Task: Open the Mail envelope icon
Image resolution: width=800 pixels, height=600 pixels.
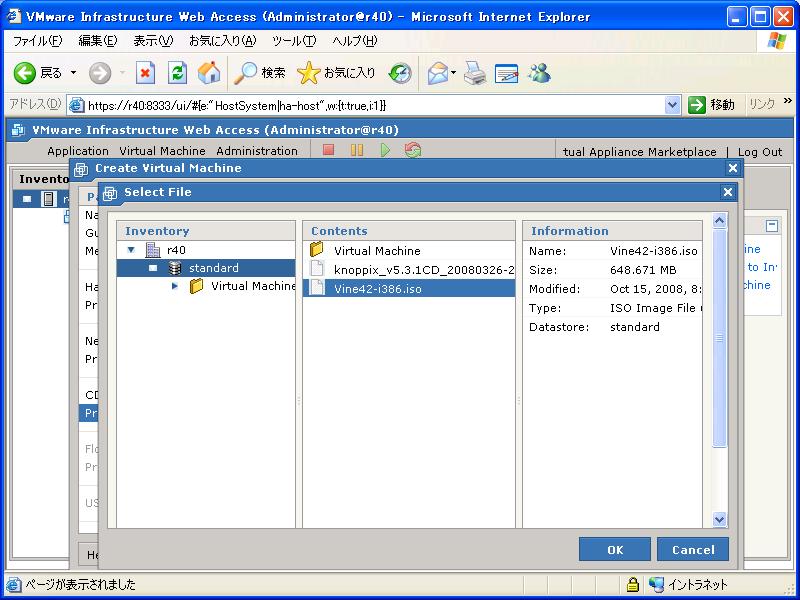Action: click(x=437, y=73)
